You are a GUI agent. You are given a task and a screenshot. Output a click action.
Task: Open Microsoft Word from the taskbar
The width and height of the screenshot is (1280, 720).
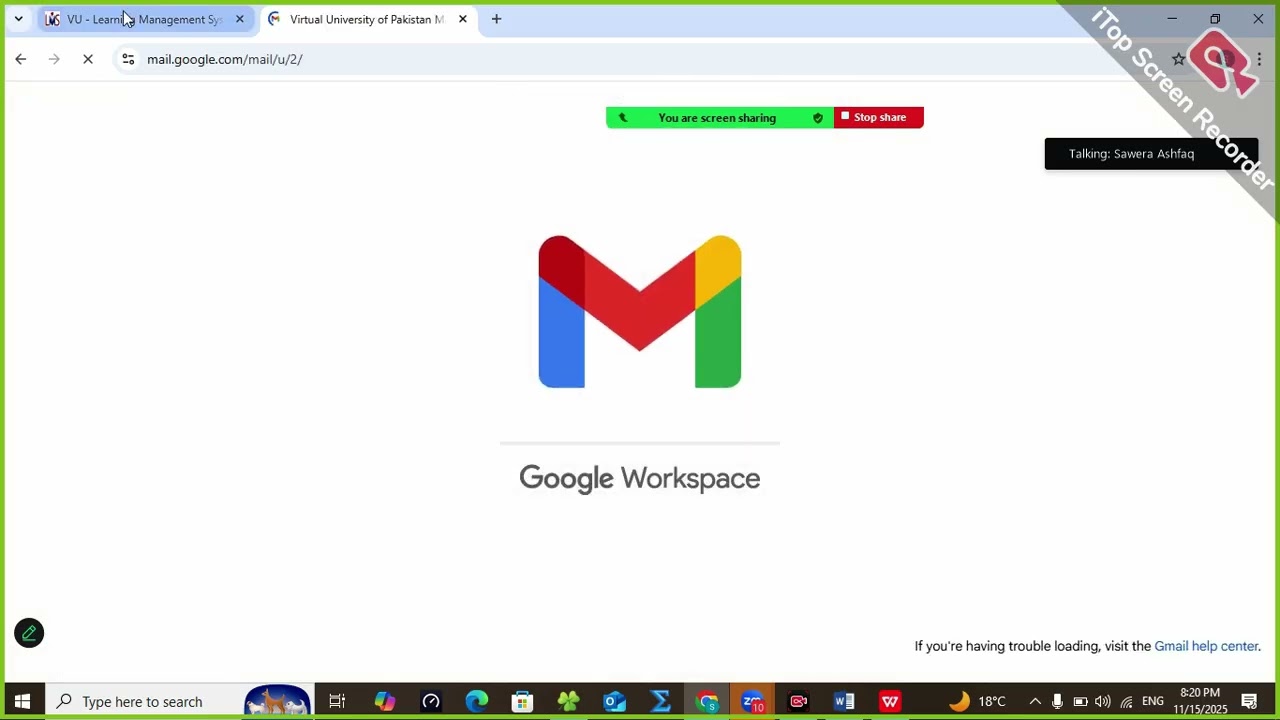point(844,701)
